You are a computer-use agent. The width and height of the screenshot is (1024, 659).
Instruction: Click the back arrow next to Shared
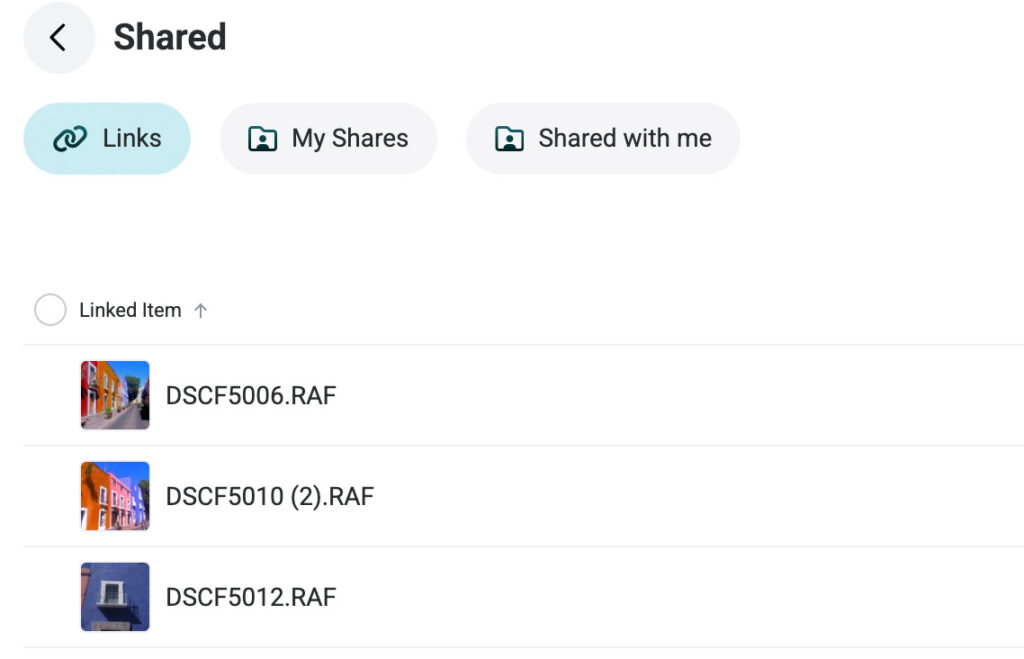57,37
